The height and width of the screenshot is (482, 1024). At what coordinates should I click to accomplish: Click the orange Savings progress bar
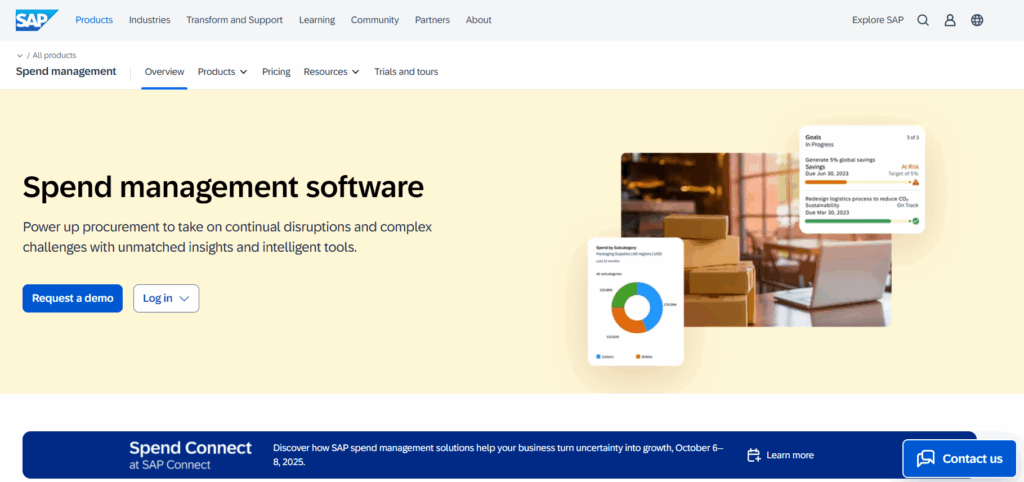tap(857, 182)
